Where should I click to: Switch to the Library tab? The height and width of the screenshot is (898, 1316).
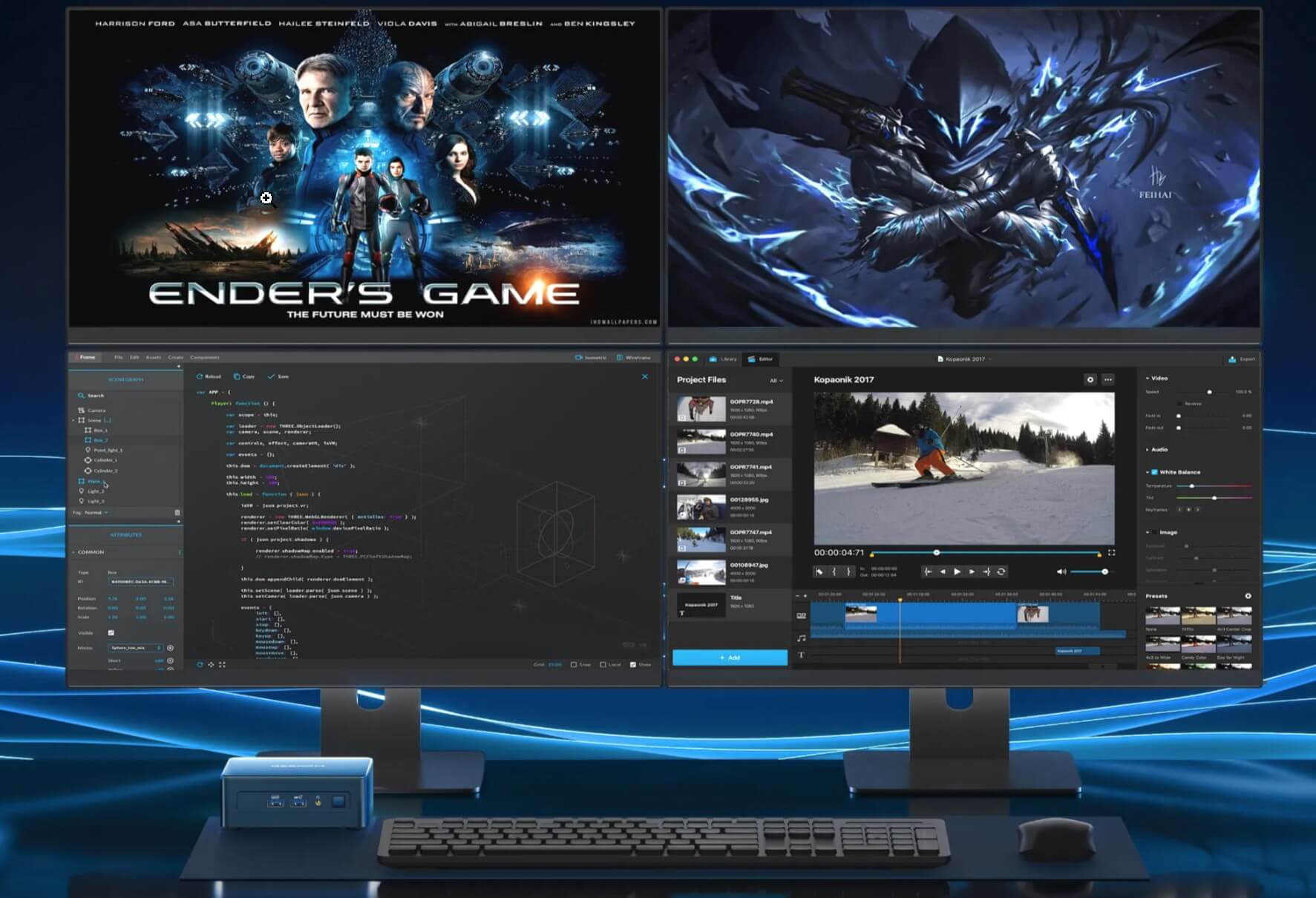point(724,359)
